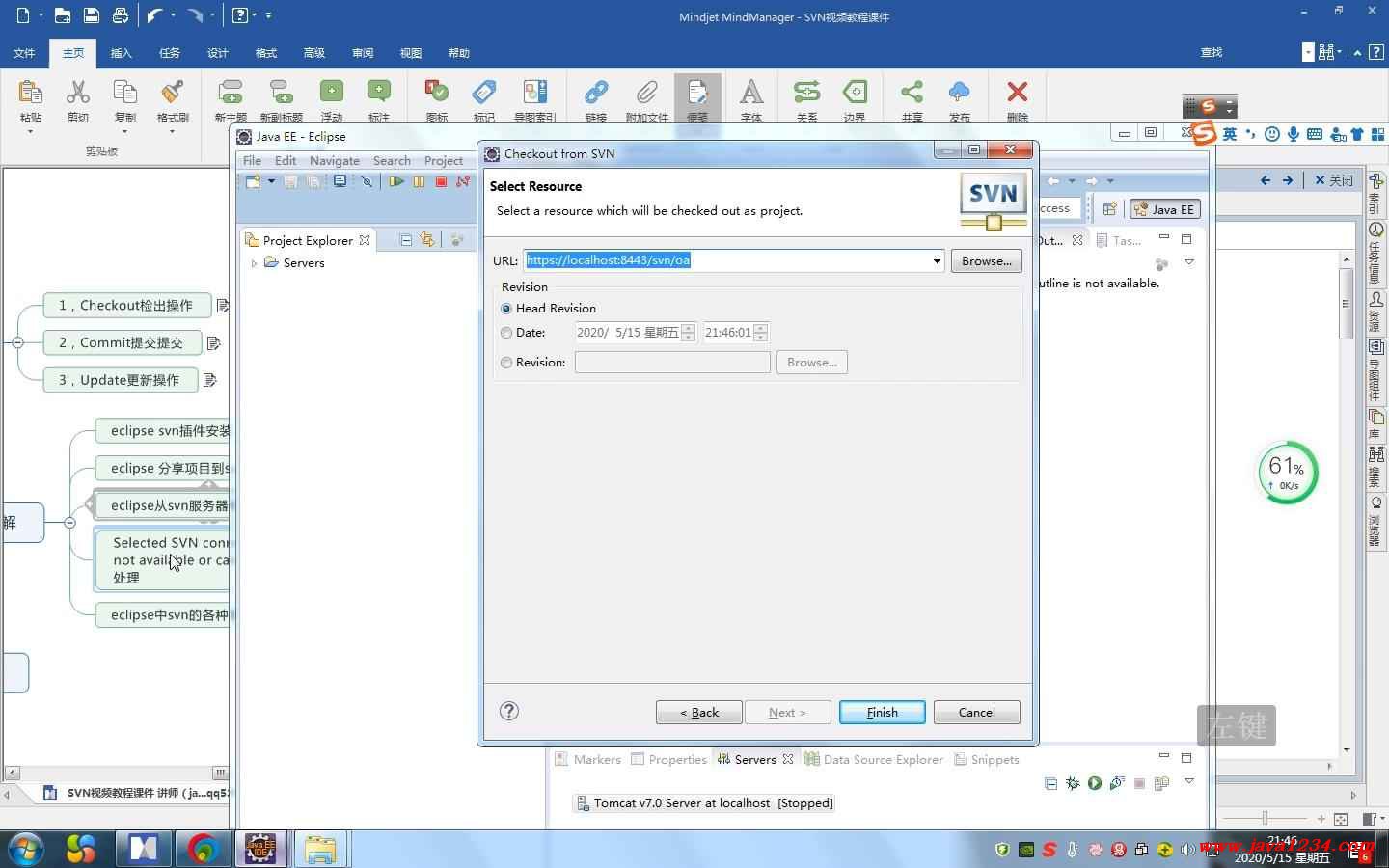Click the Callout (标注) icon
This screenshot has width=1389, height=868.
pyautogui.click(x=379, y=92)
